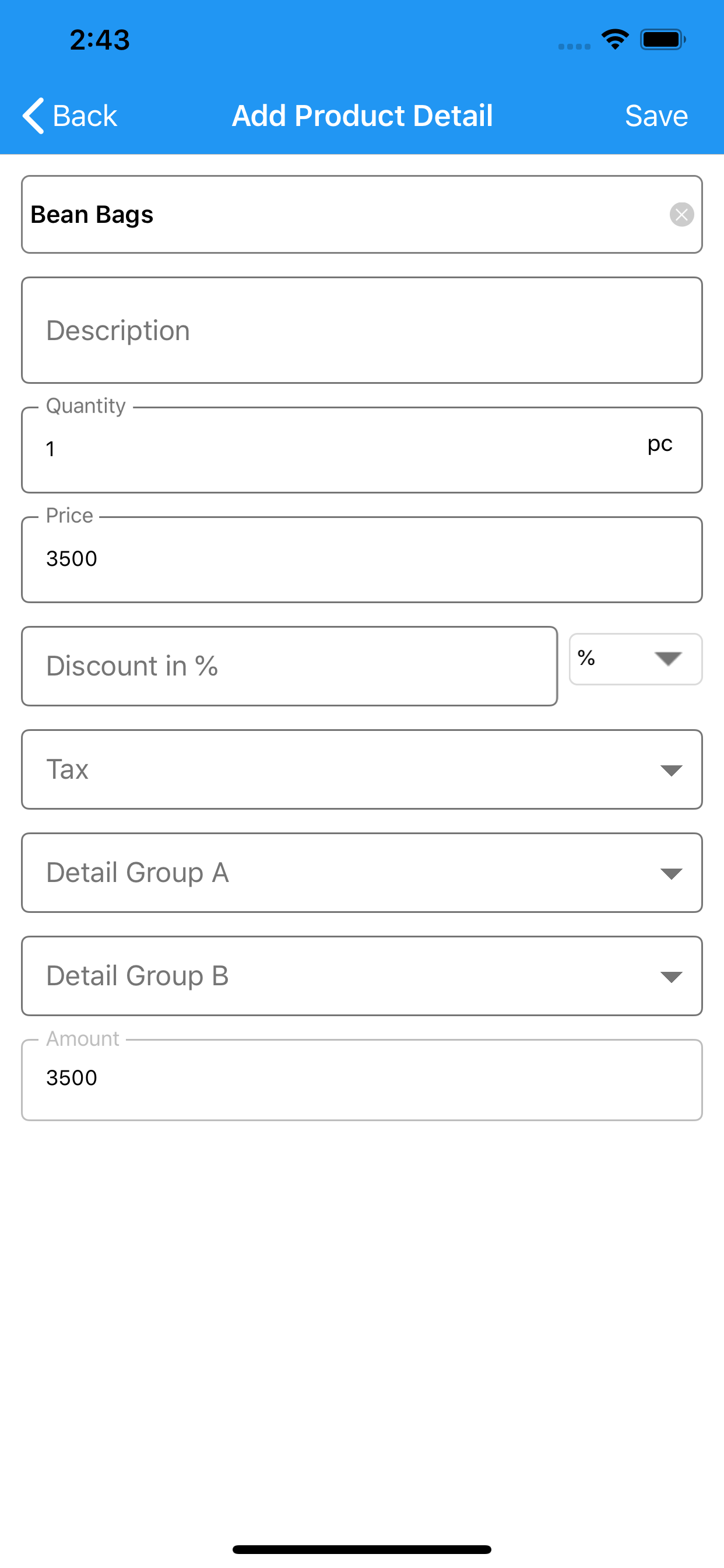Tap the Description text field

pyautogui.click(x=361, y=331)
